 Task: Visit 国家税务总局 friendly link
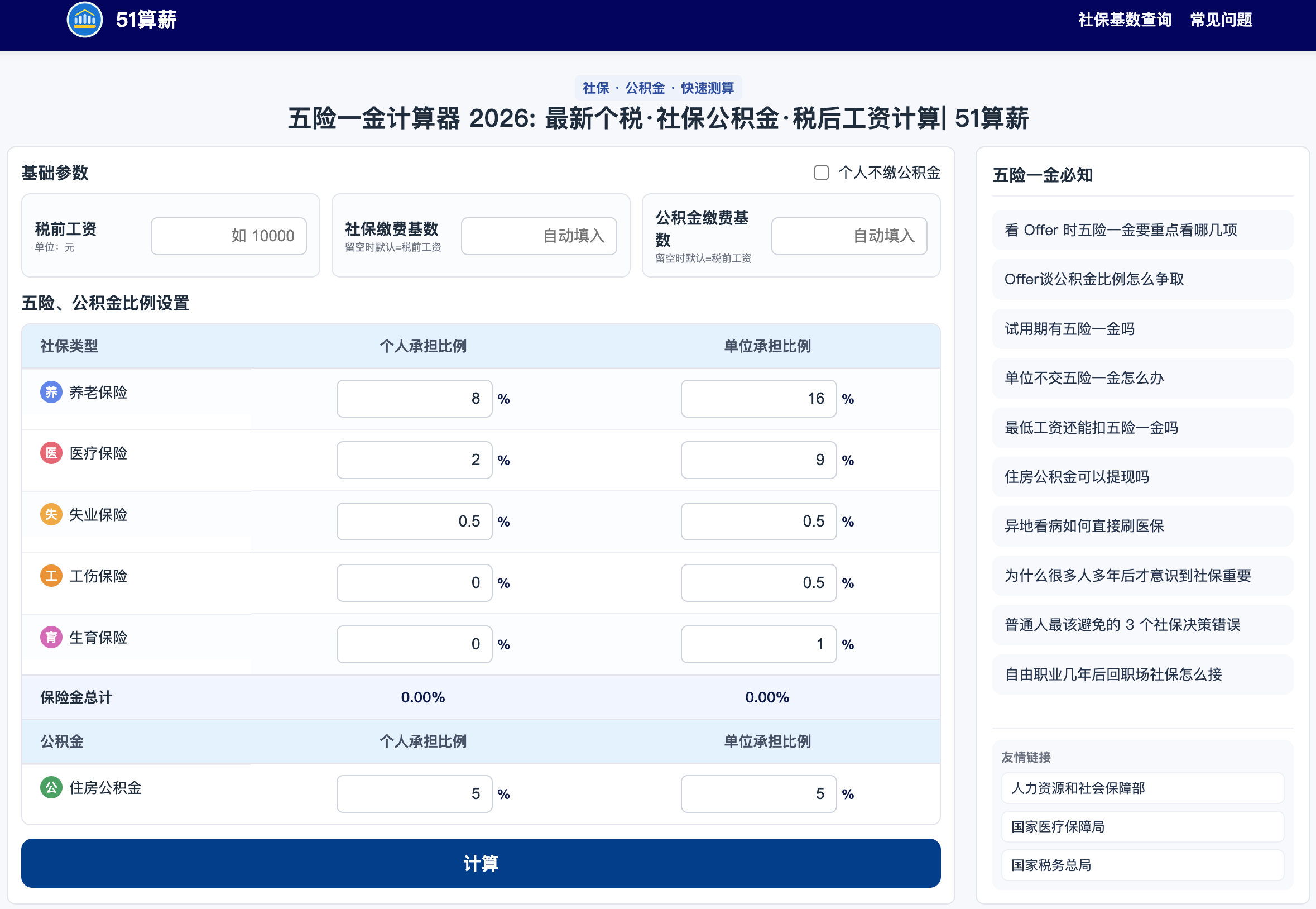(x=1142, y=864)
